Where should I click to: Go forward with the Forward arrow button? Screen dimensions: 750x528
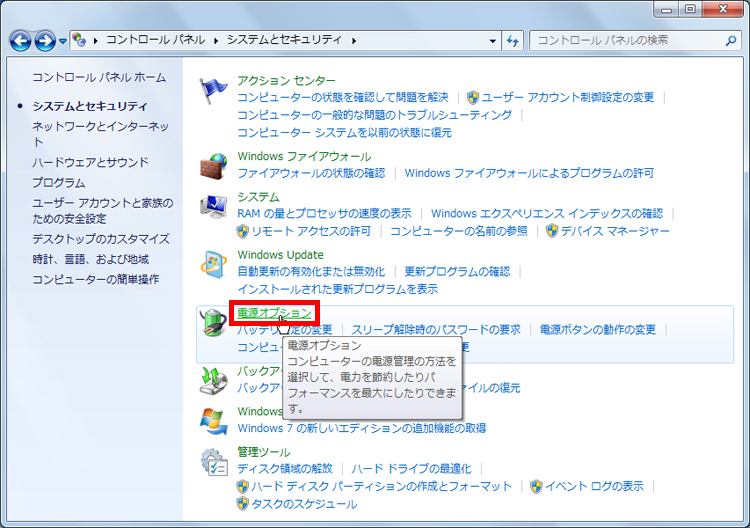pyautogui.click(x=45, y=41)
